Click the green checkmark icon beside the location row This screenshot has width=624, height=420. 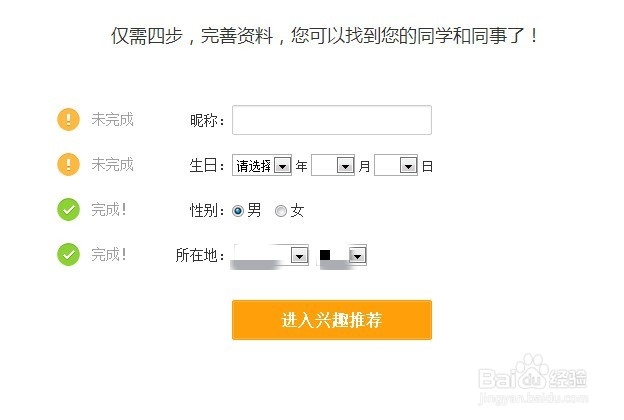pyautogui.click(x=68, y=255)
